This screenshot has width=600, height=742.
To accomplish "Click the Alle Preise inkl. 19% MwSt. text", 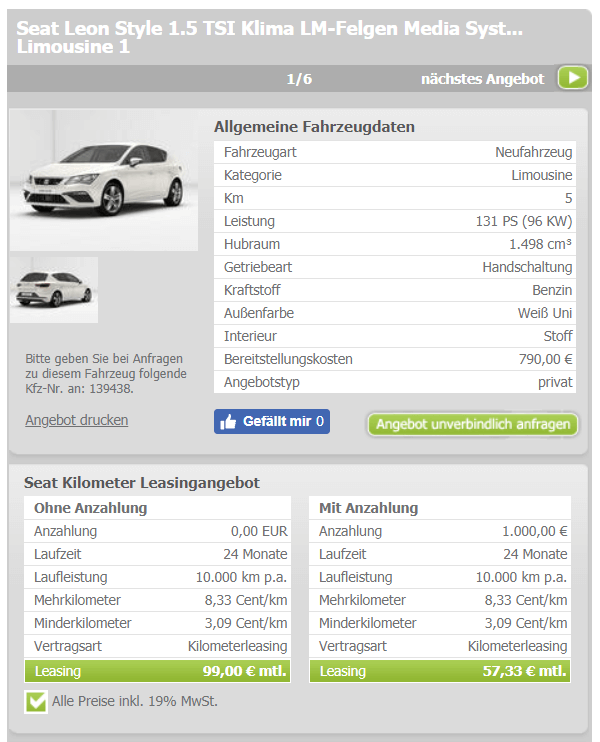I will coord(135,701).
